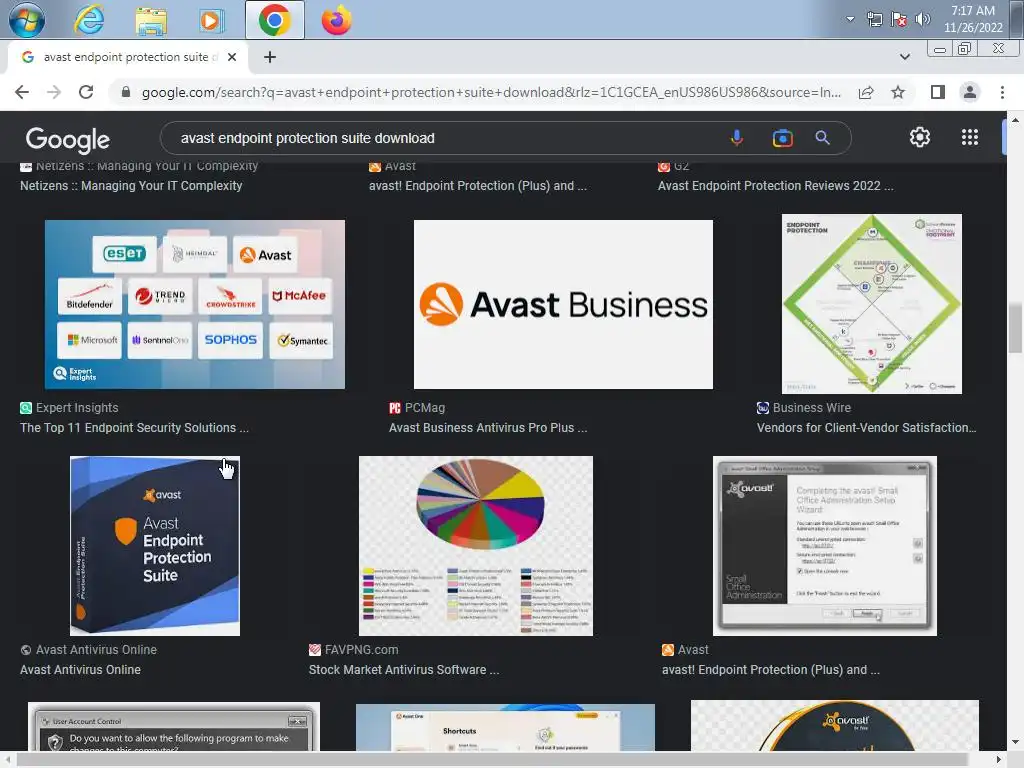Click the 'Avast Antivirus Online' title link

pos(80,670)
